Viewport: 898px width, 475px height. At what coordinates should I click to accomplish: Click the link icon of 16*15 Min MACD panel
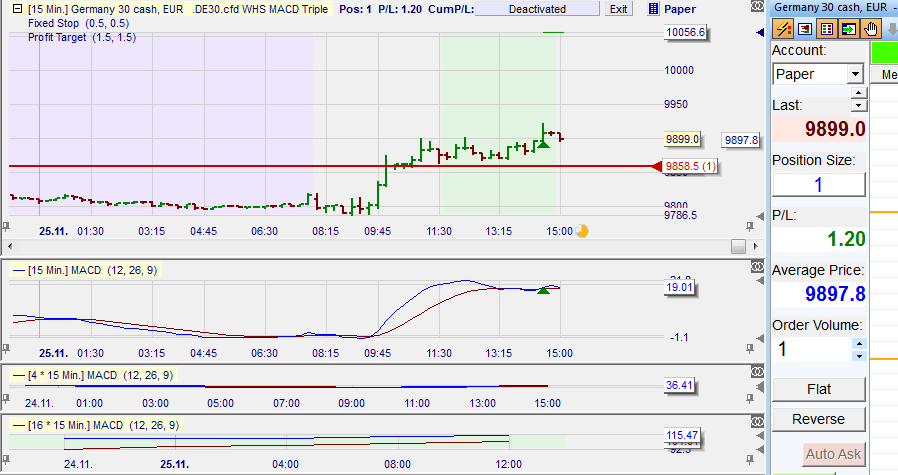pos(757,422)
